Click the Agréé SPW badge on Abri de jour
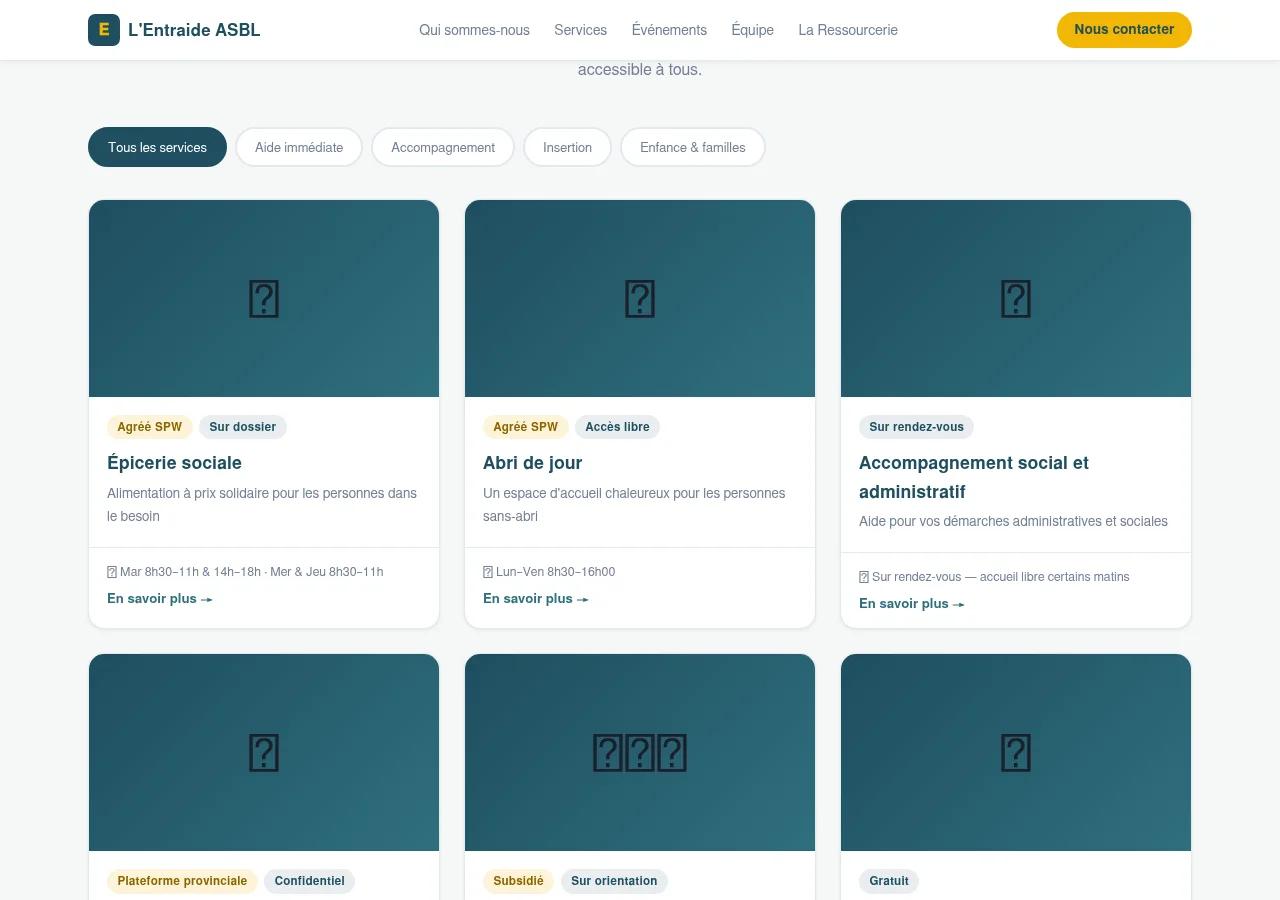This screenshot has width=1280, height=900. (526, 427)
